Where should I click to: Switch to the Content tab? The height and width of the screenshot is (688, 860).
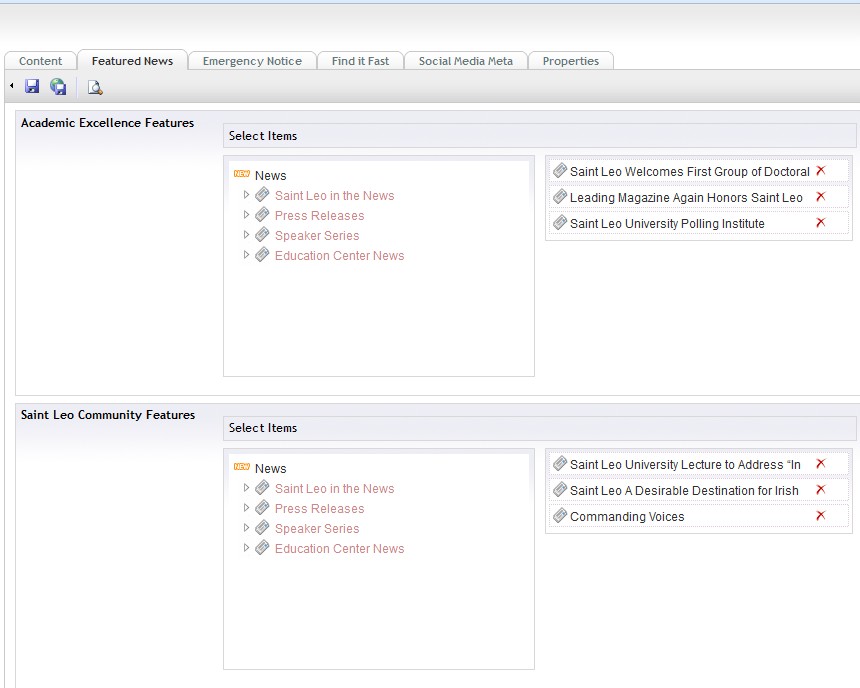41,61
